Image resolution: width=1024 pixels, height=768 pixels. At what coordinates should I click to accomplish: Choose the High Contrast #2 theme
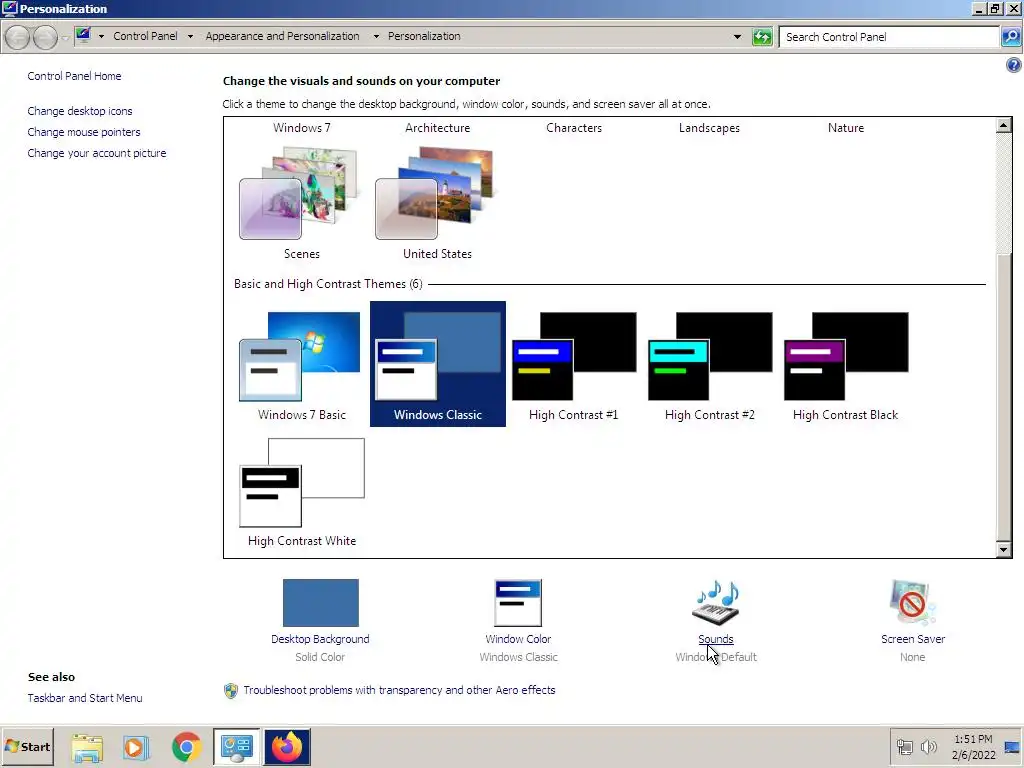(709, 364)
